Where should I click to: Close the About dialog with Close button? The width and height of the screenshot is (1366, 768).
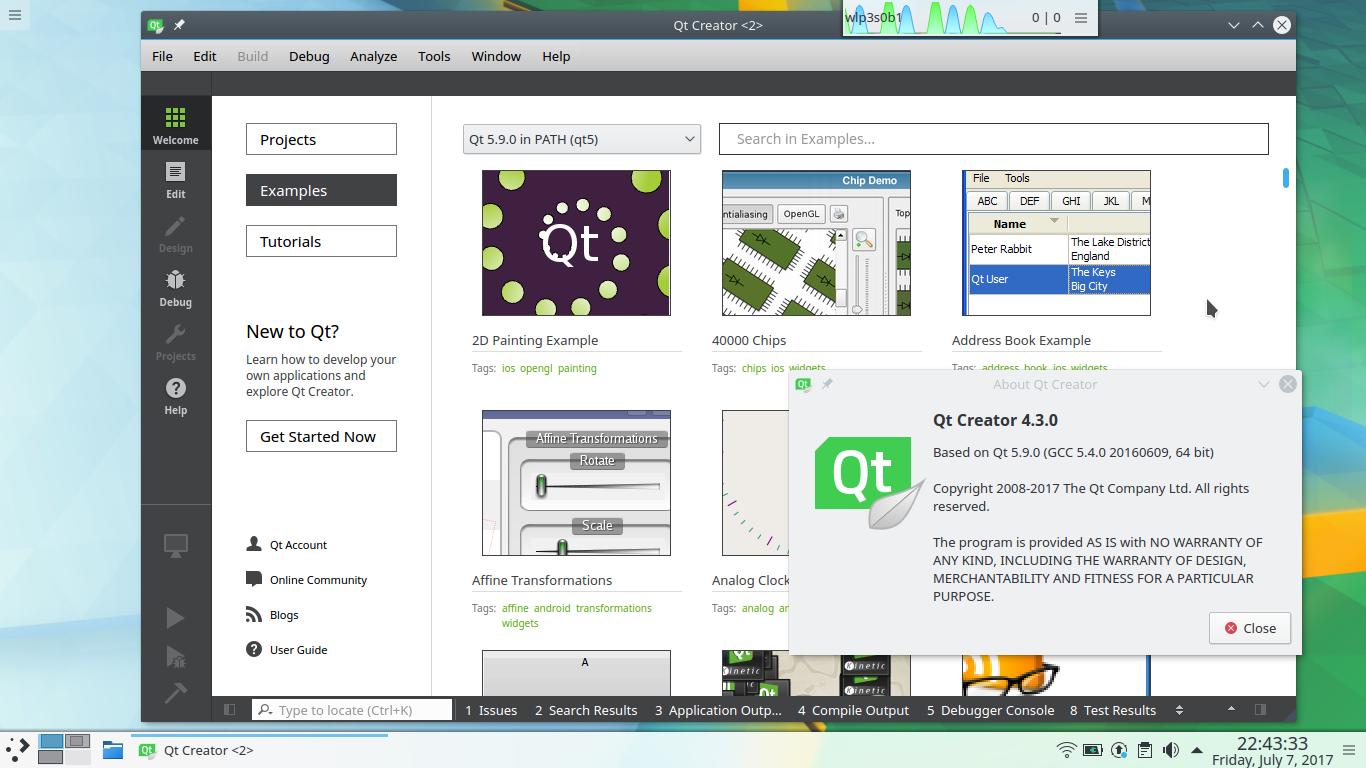coord(1249,628)
